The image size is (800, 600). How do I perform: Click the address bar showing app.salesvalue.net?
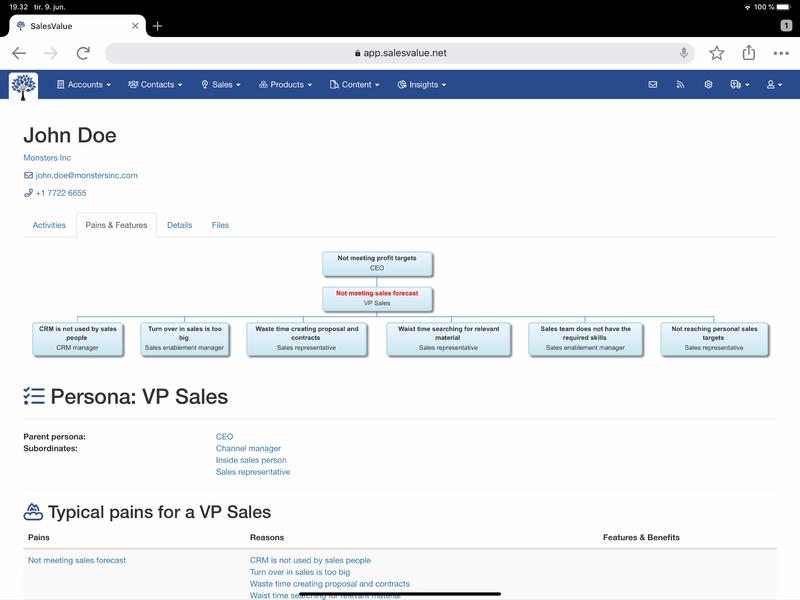(400, 53)
